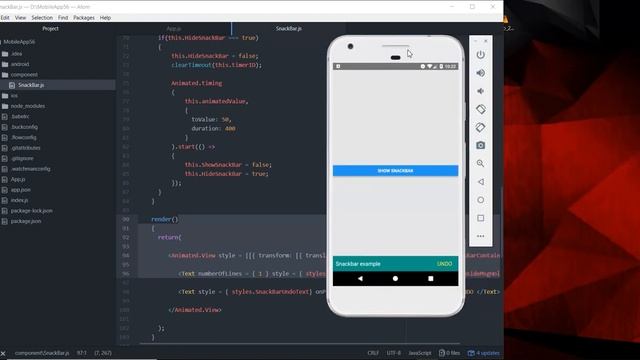Click the 0 files git indicator
The height and width of the screenshot is (360, 640).
[449, 353]
